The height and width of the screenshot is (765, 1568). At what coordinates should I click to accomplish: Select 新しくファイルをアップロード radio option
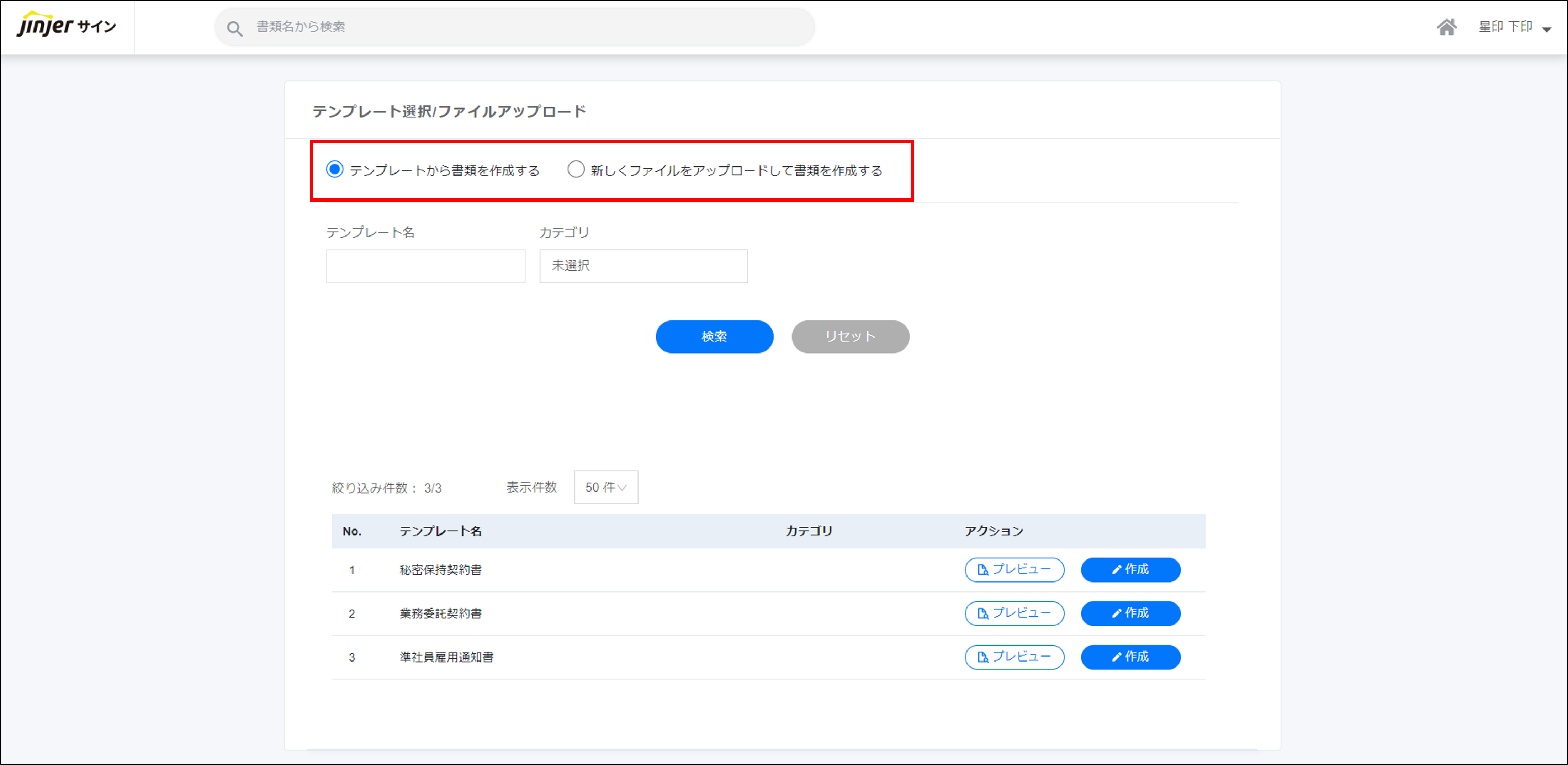[x=576, y=169]
